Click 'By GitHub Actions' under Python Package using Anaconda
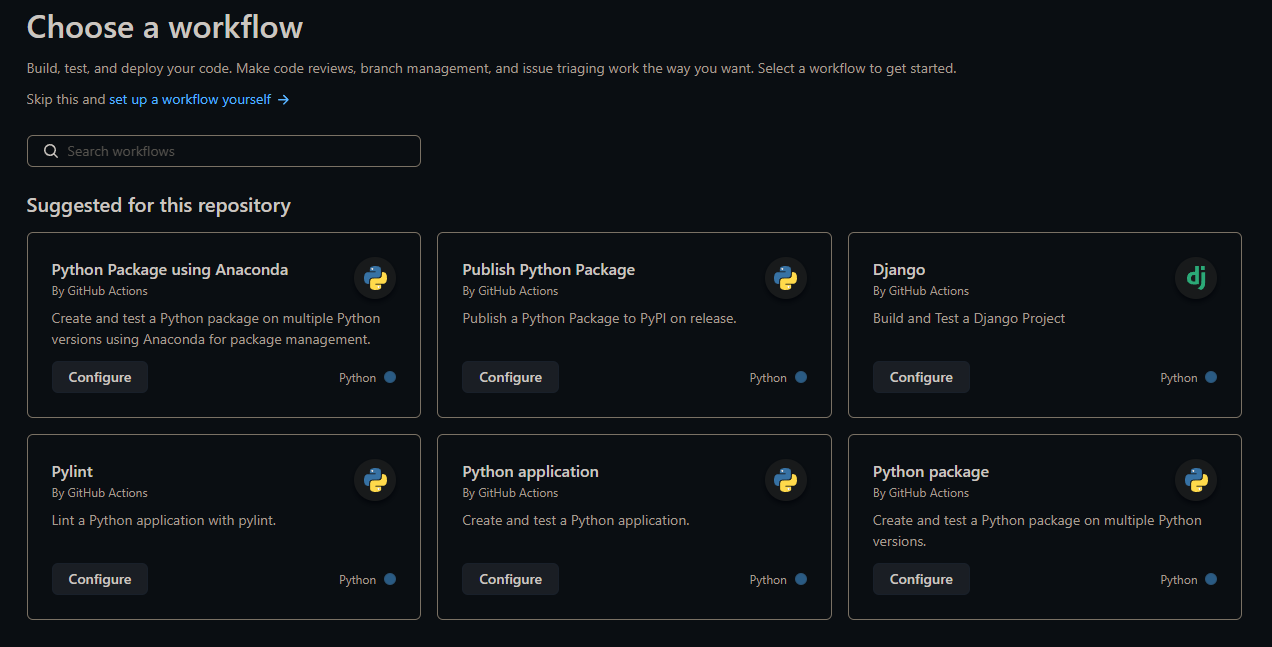The image size is (1272, 647). 100,291
